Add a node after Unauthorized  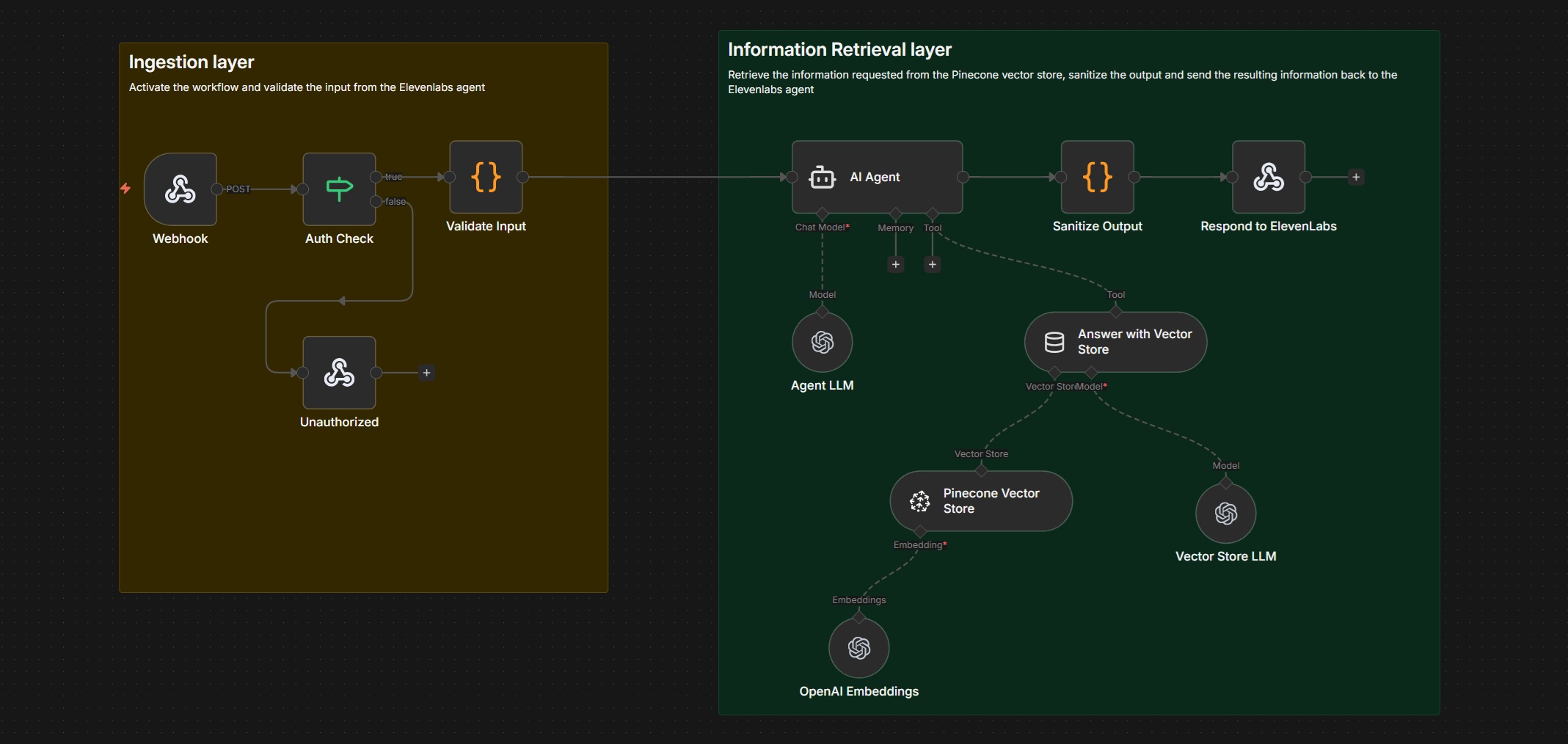point(426,373)
